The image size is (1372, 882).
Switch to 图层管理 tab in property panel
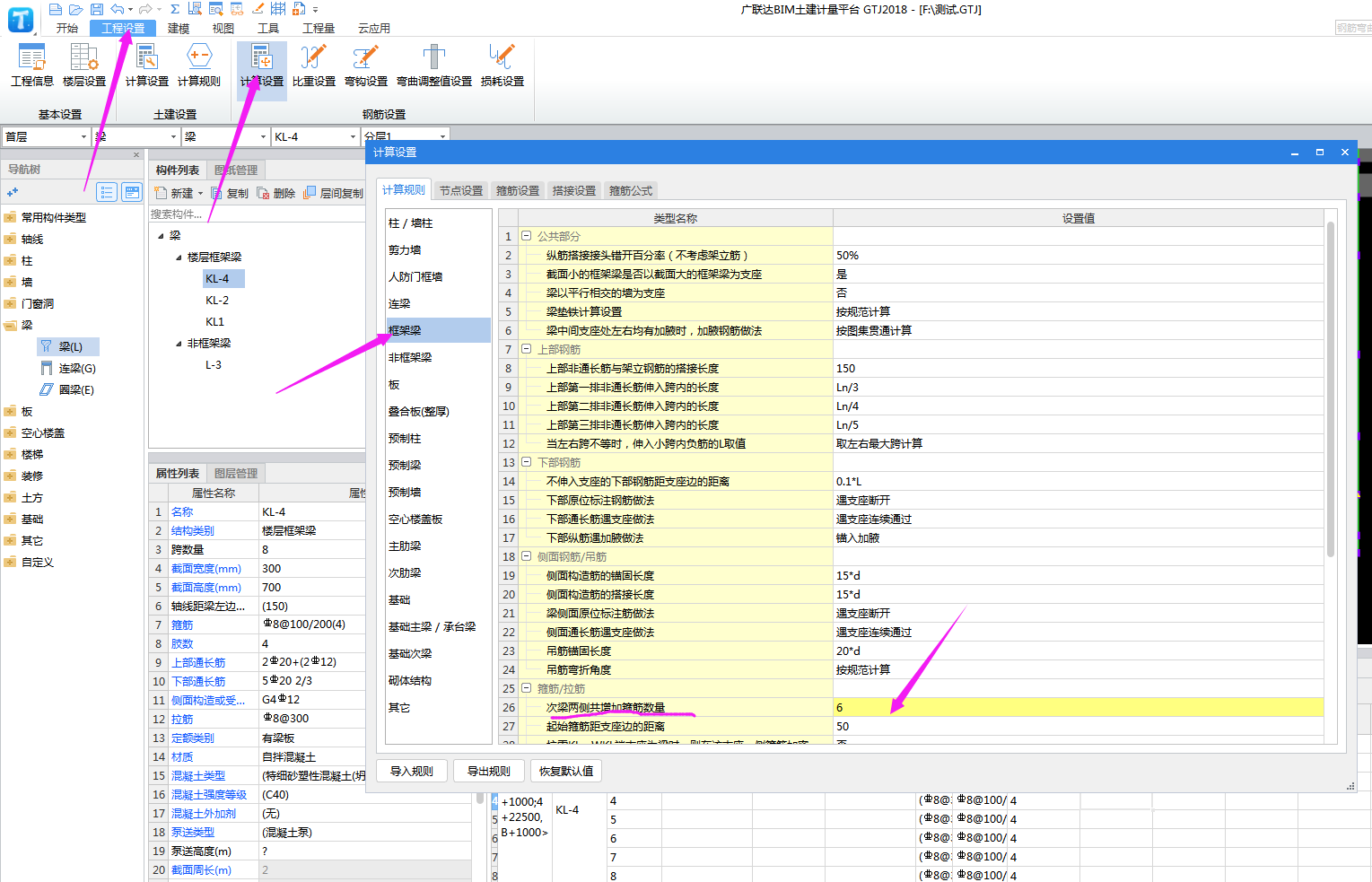tap(236, 473)
